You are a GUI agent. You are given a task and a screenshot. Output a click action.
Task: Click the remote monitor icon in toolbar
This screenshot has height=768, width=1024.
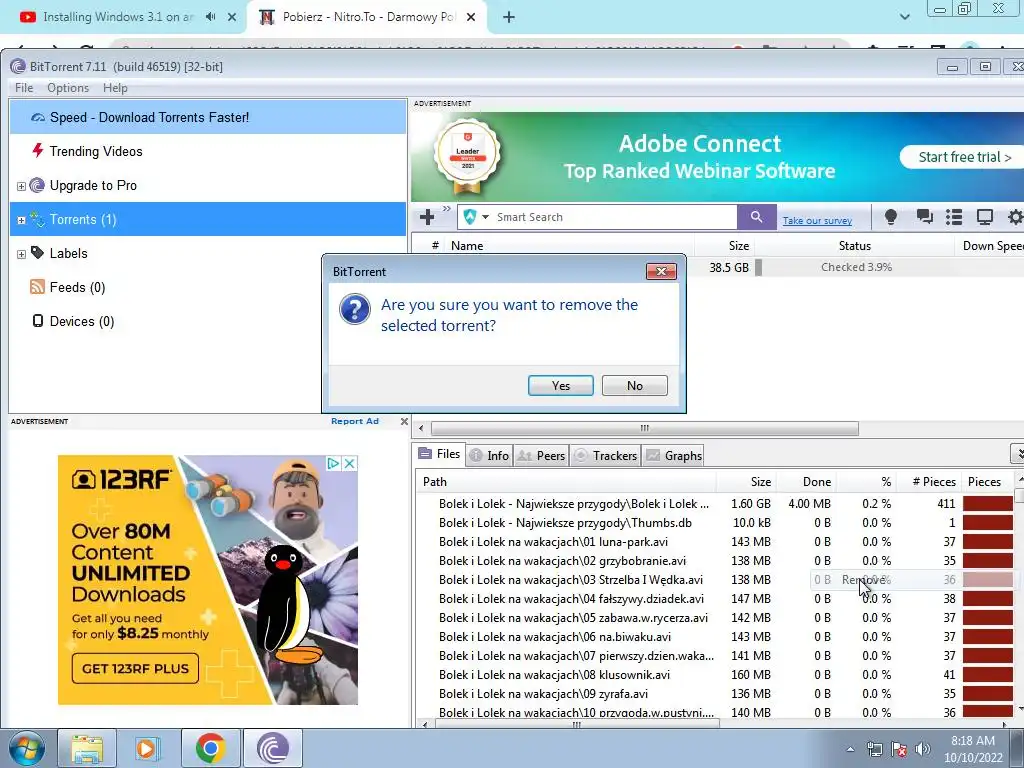click(985, 217)
